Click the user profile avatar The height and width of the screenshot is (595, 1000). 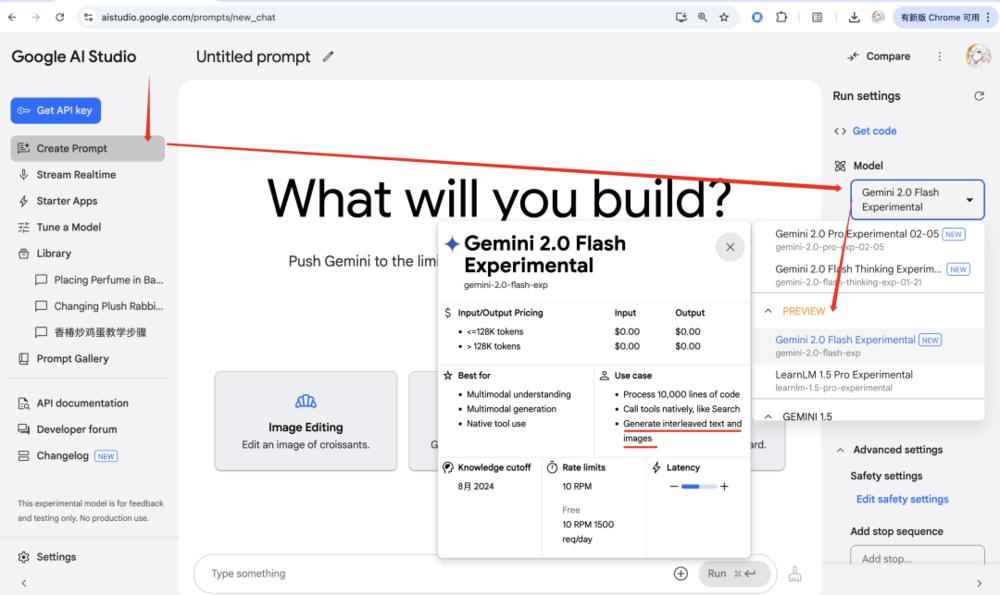(x=977, y=57)
